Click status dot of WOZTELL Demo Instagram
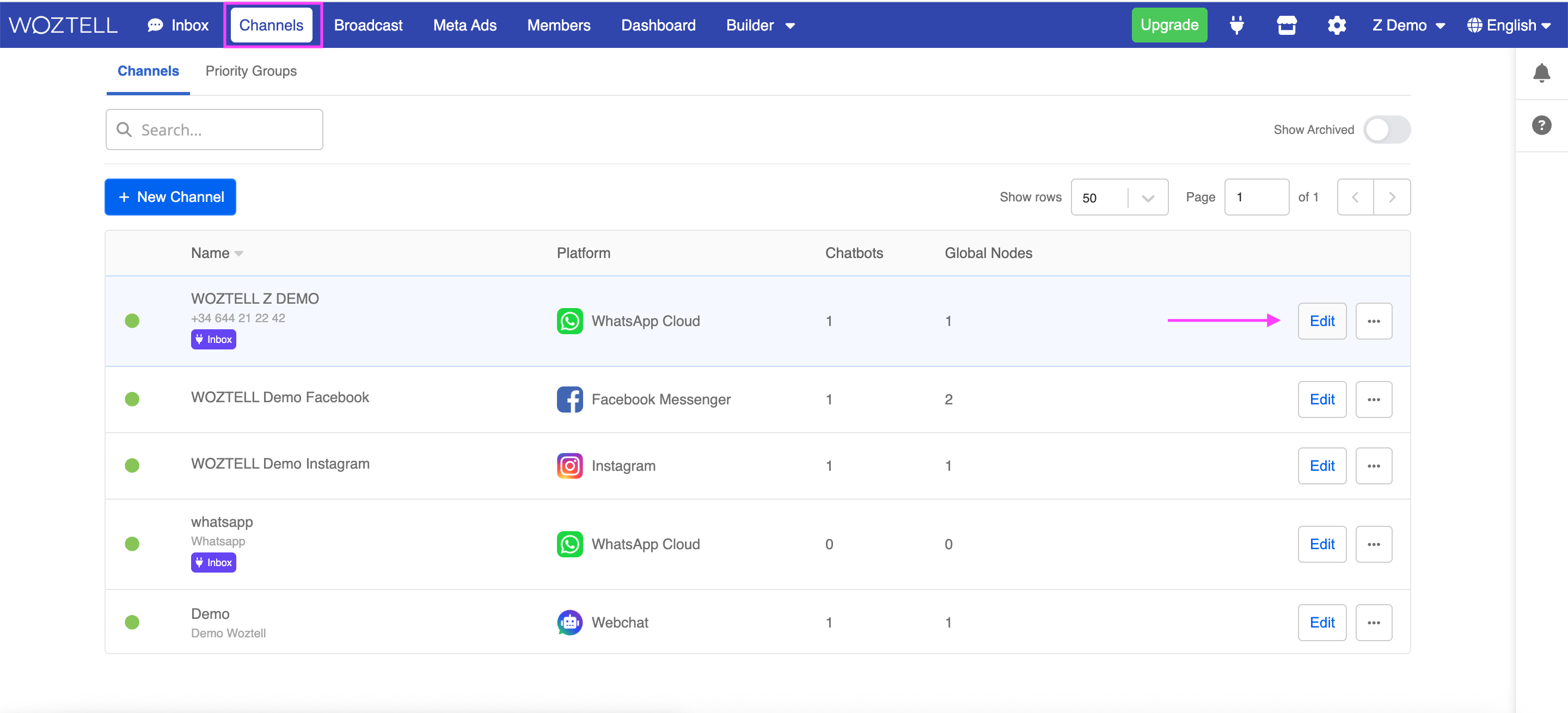This screenshot has width=1568, height=713. tap(132, 465)
